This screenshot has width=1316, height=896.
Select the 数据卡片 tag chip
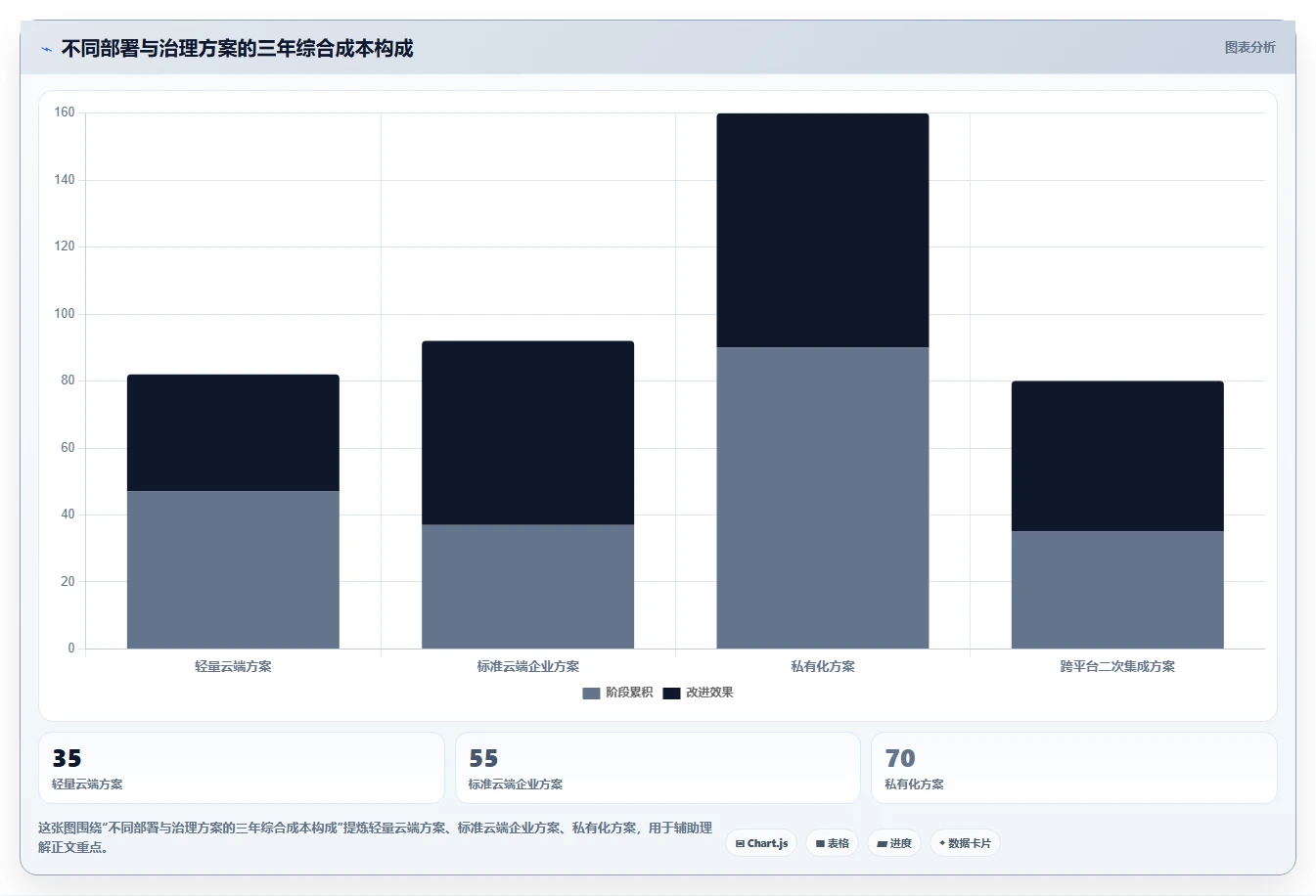965,843
